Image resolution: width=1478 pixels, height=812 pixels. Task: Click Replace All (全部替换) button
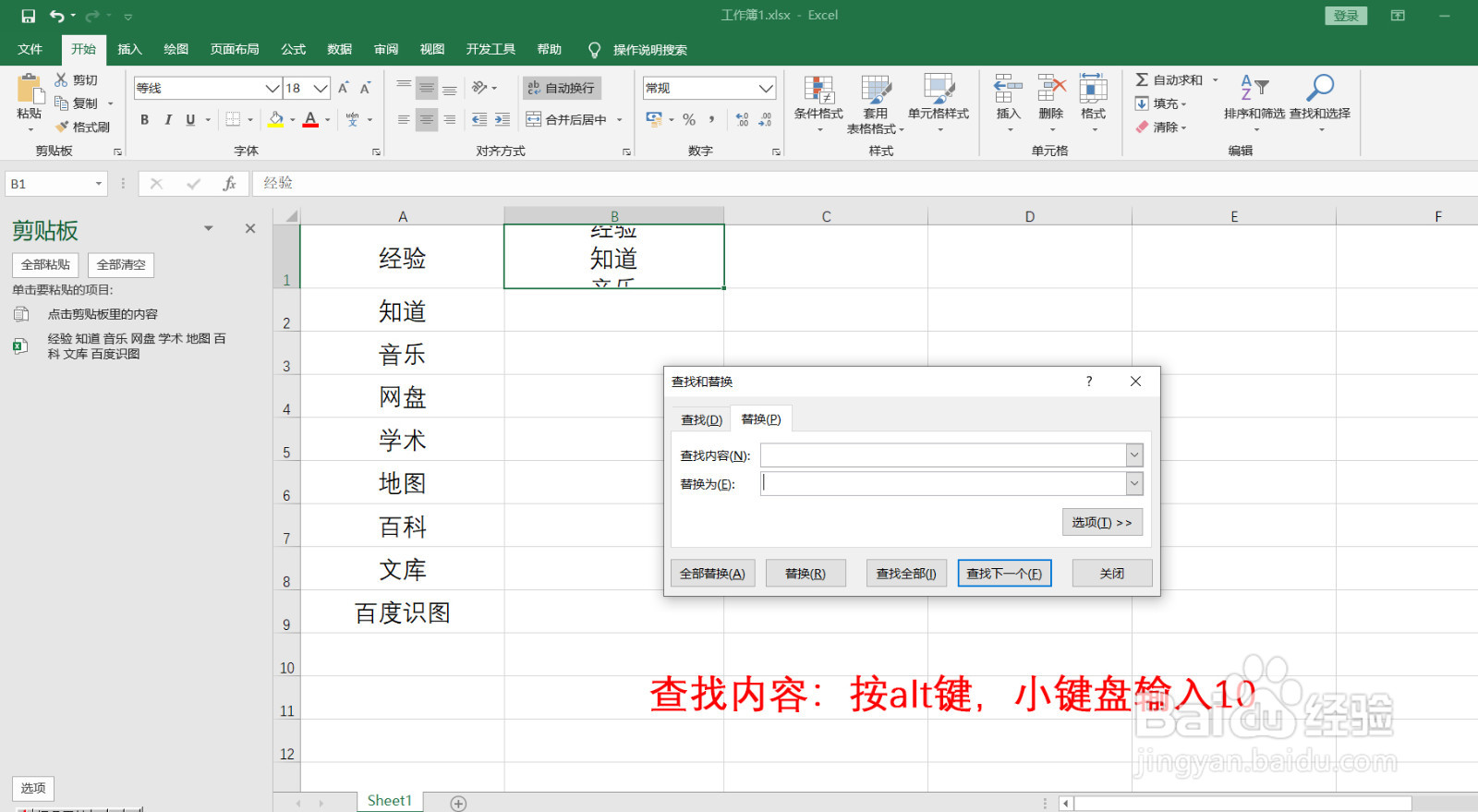coord(712,574)
